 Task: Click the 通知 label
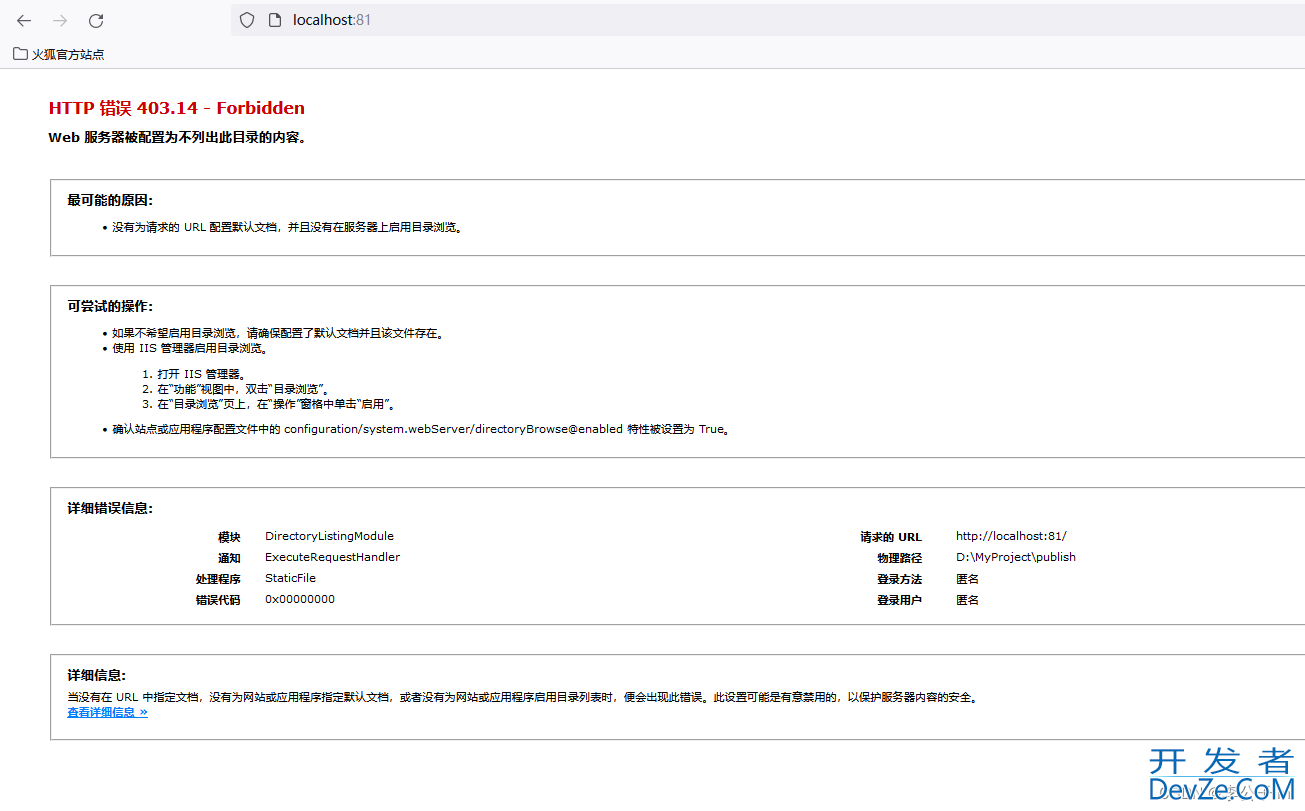[x=229, y=558]
